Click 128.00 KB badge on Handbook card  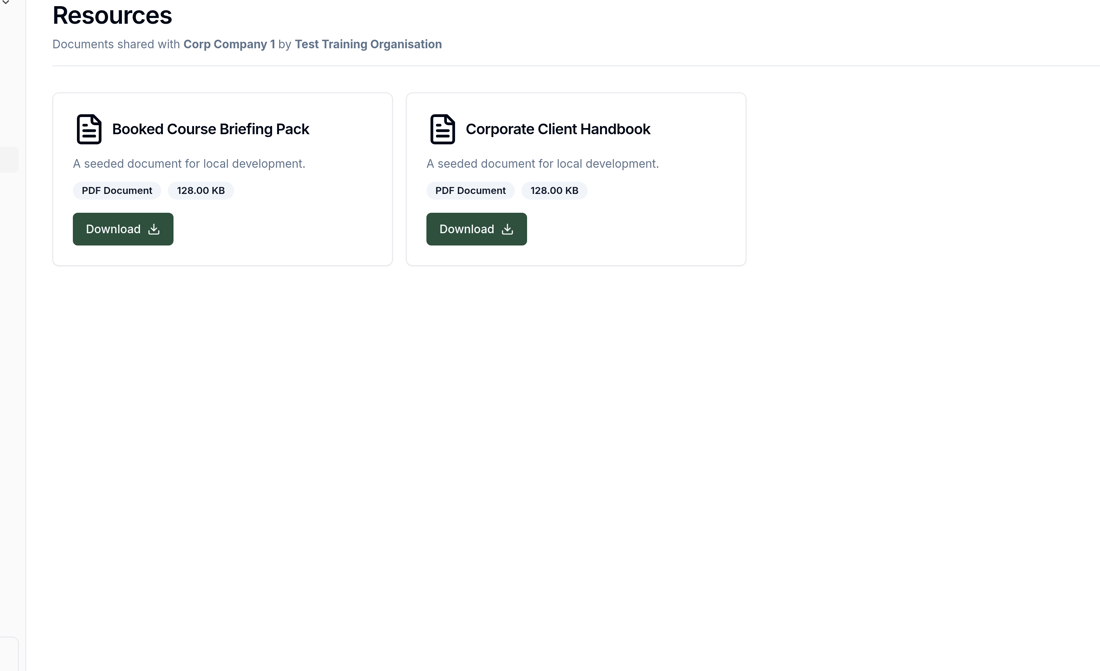[554, 190]
